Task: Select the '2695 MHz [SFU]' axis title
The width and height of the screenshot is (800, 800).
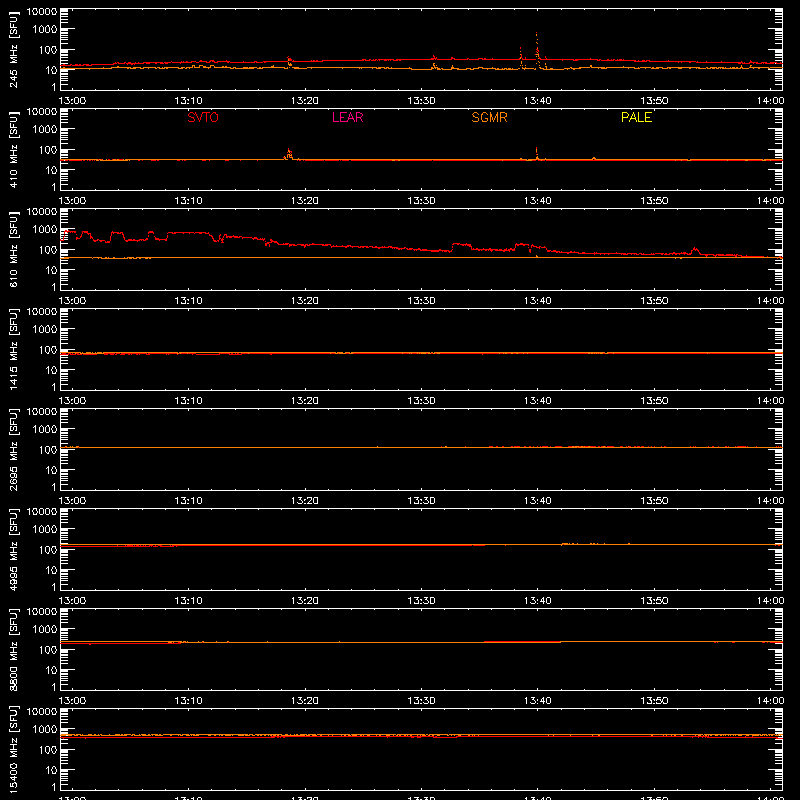Action: pos(14,449)
